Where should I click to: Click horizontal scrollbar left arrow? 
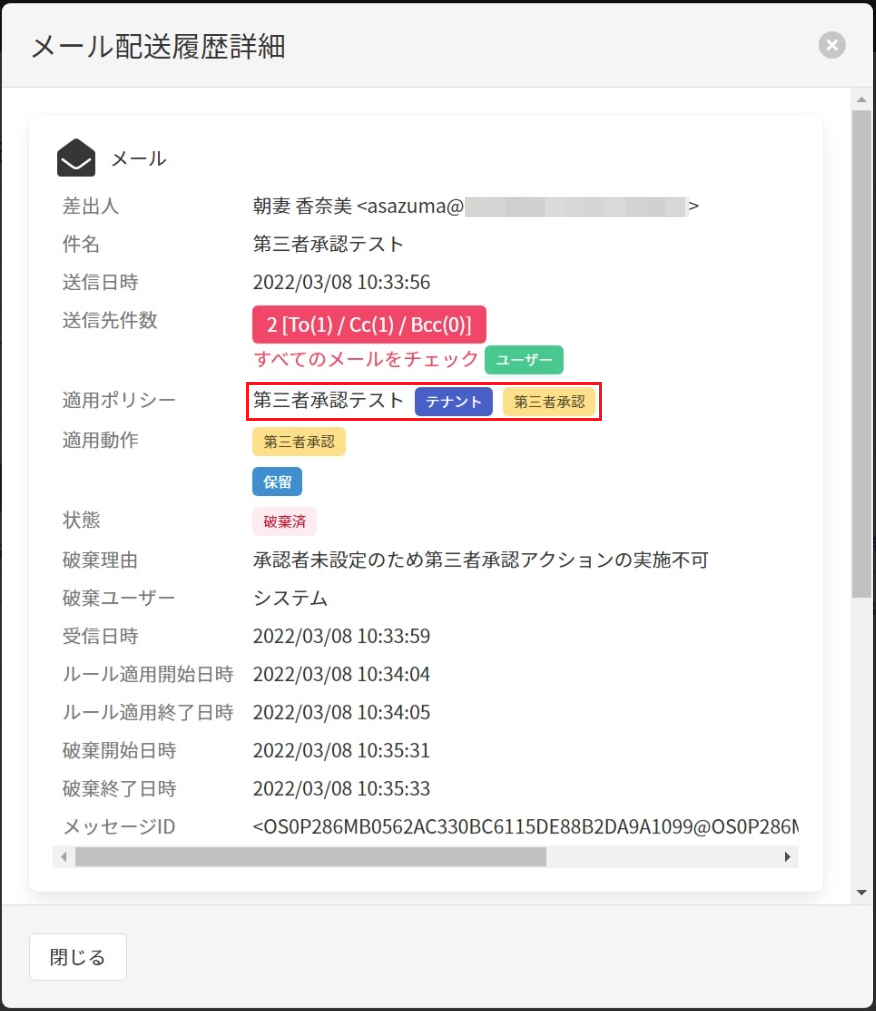[63, 857]
